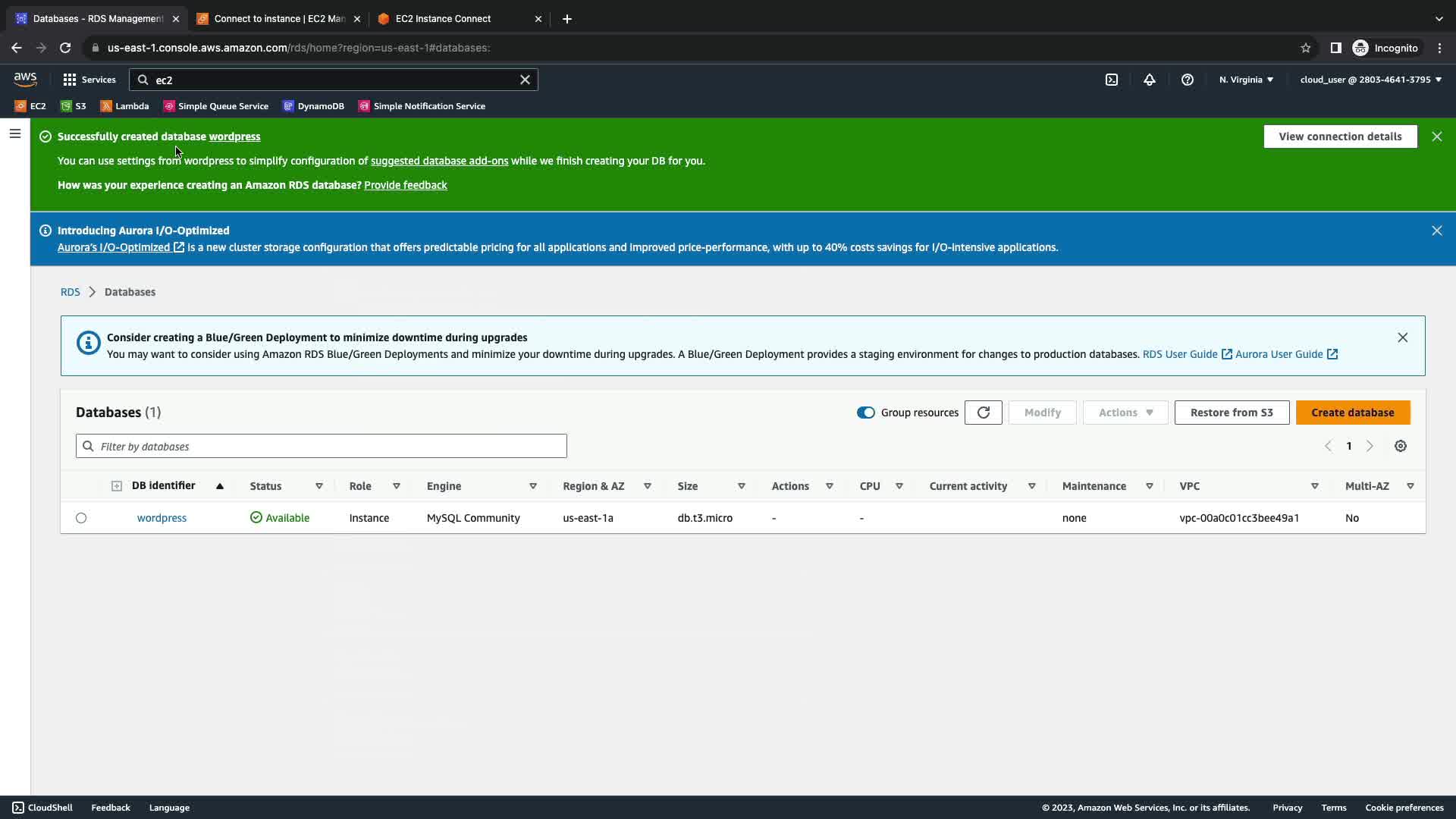Expand all rows via DB identifier plus box
This screenshot has height=819, width=1456.
[116, 486]
